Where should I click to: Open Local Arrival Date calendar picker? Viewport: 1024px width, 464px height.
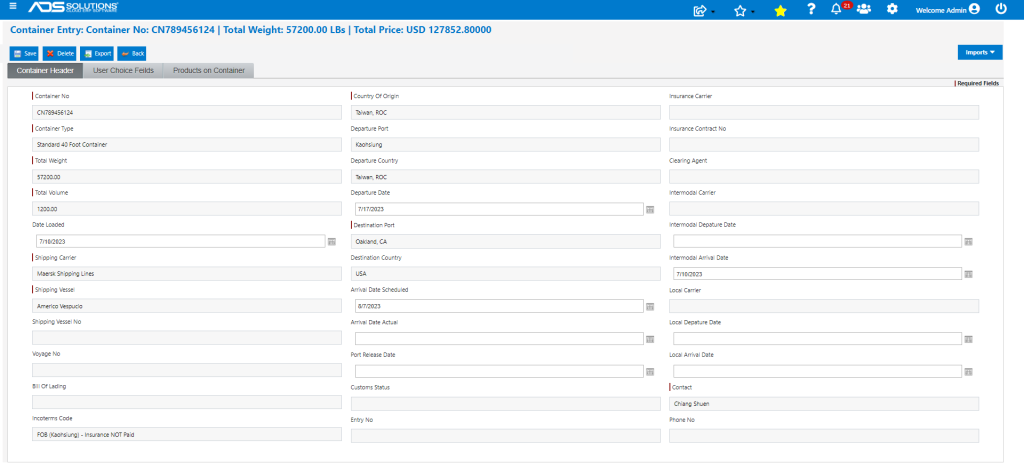tap(968, 371)
